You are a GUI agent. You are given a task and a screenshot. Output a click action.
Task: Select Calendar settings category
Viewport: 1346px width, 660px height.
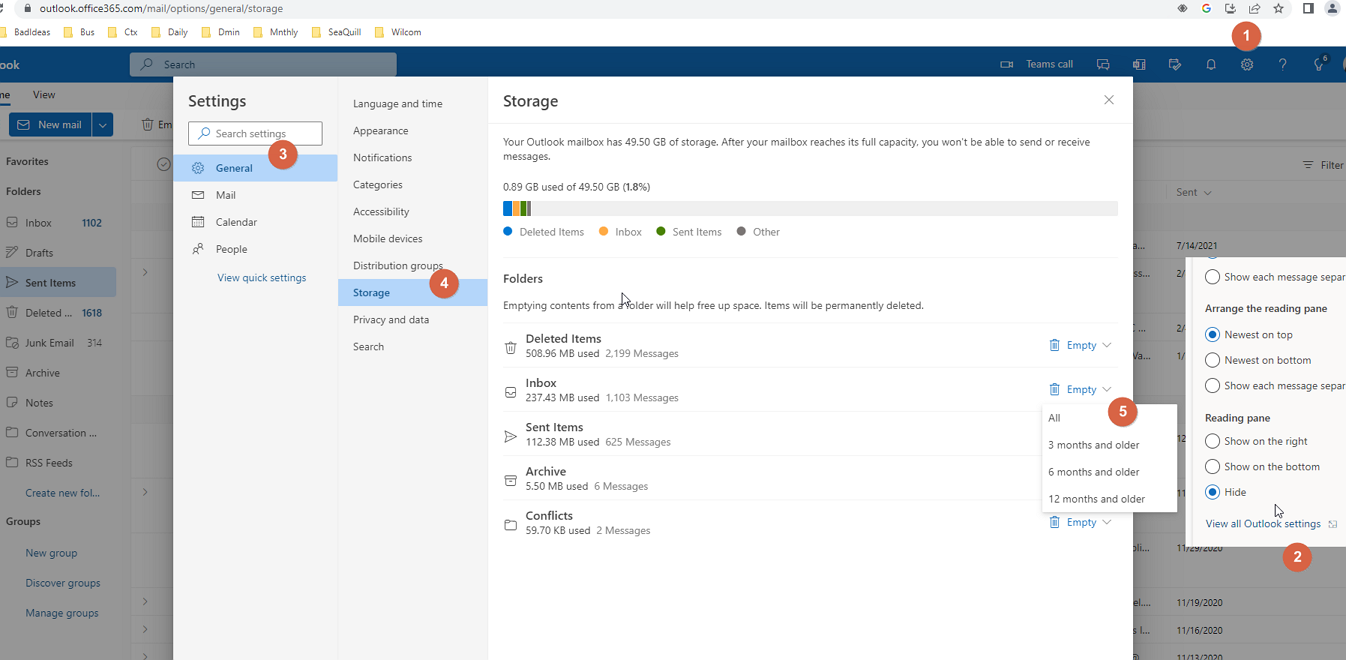pyautogui.click(x=255, y=222)
